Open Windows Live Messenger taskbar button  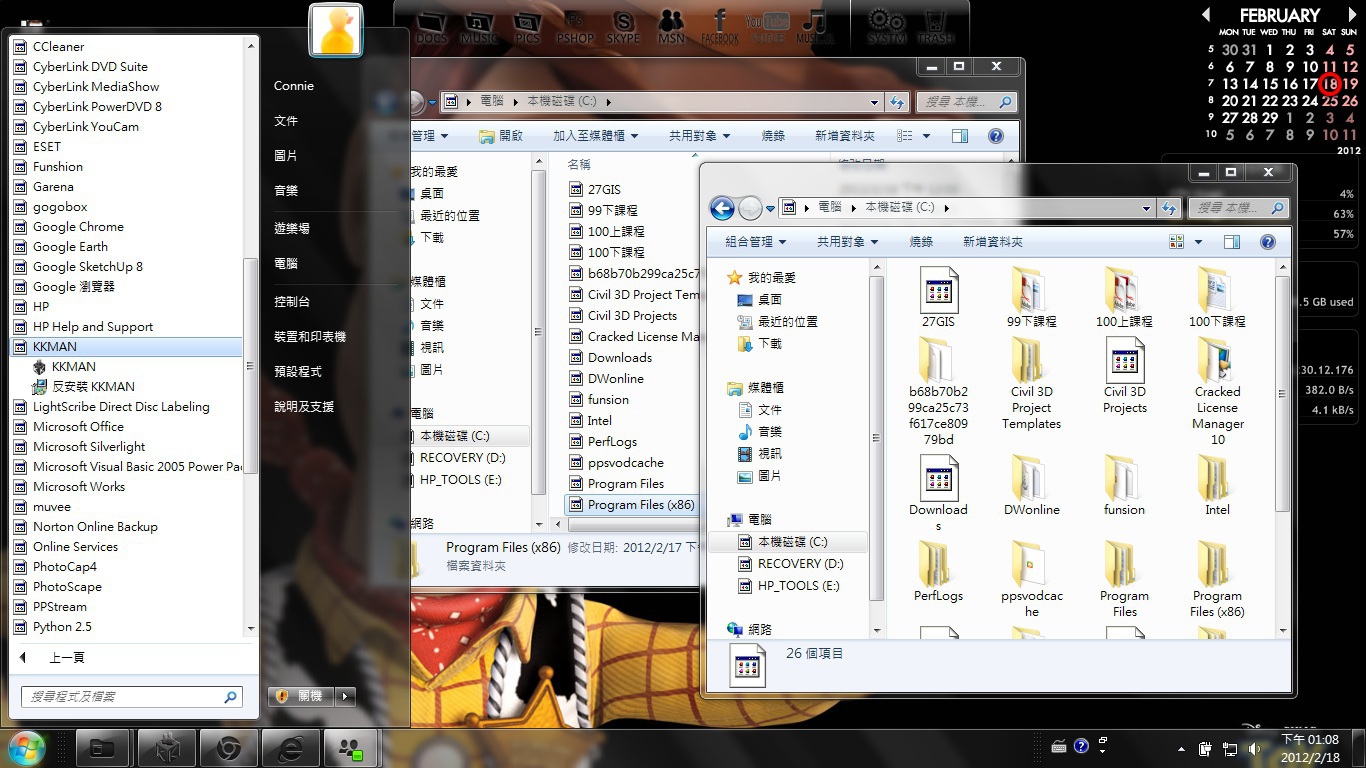coord(351,748)
